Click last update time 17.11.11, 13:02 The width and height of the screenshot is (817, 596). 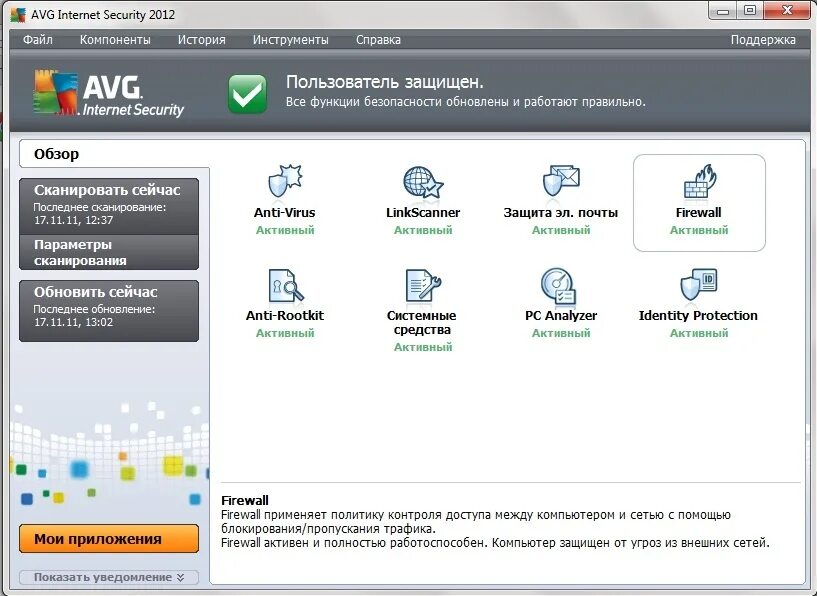tap(73, 322)
